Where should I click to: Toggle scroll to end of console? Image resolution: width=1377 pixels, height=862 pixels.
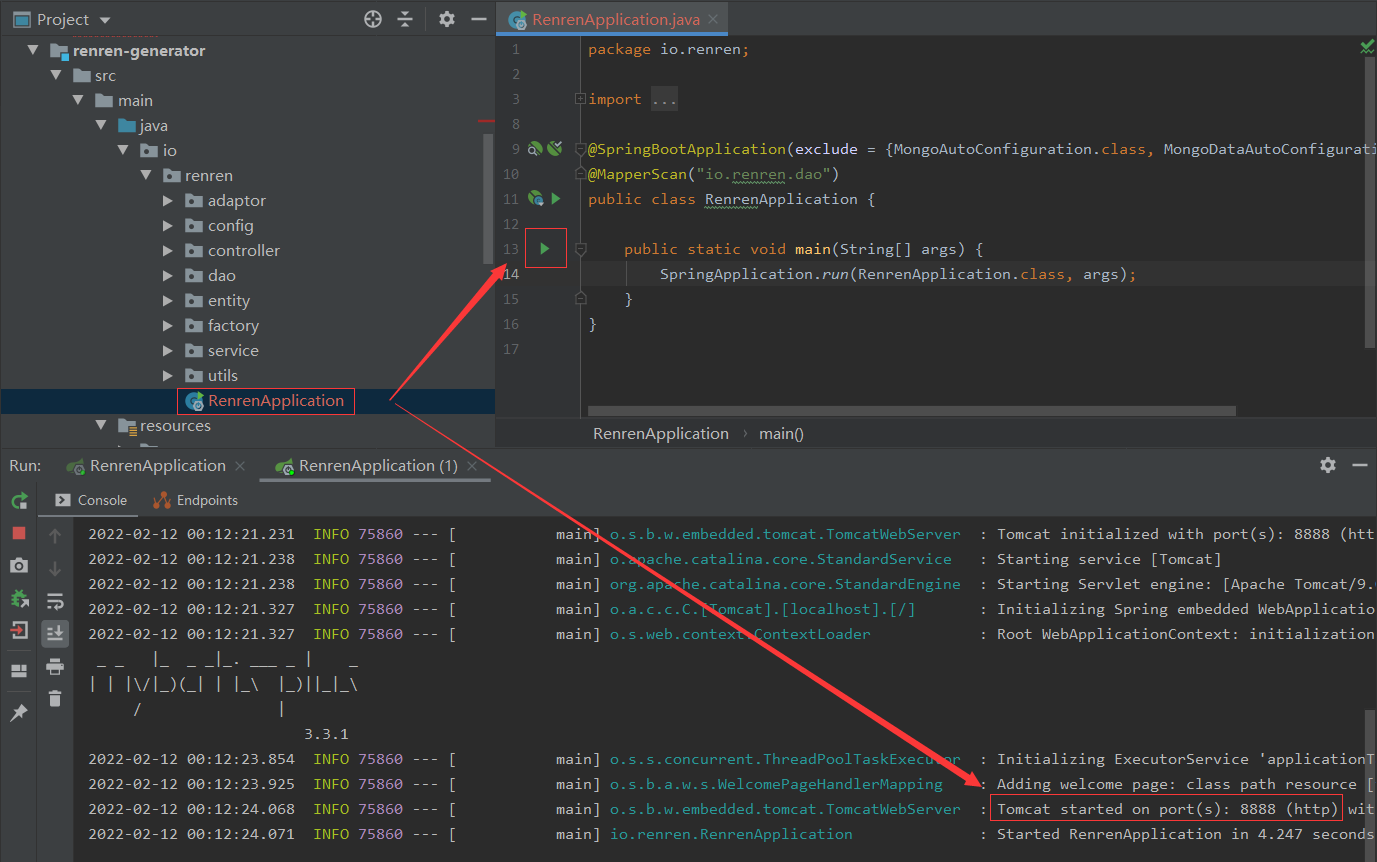pyautogui.click(x=55, y=633)
